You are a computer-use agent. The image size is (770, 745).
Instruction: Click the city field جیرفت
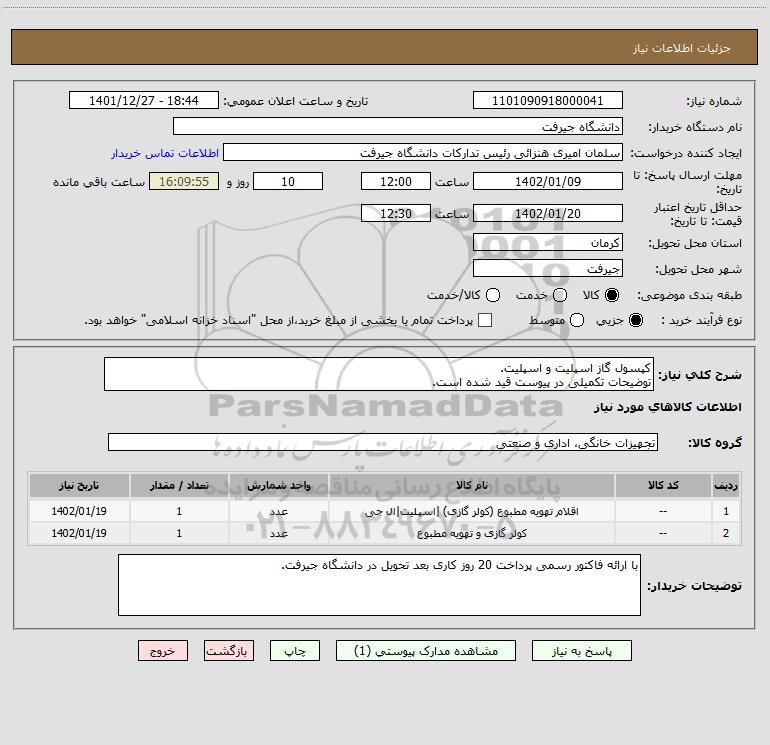click(548, 268)
